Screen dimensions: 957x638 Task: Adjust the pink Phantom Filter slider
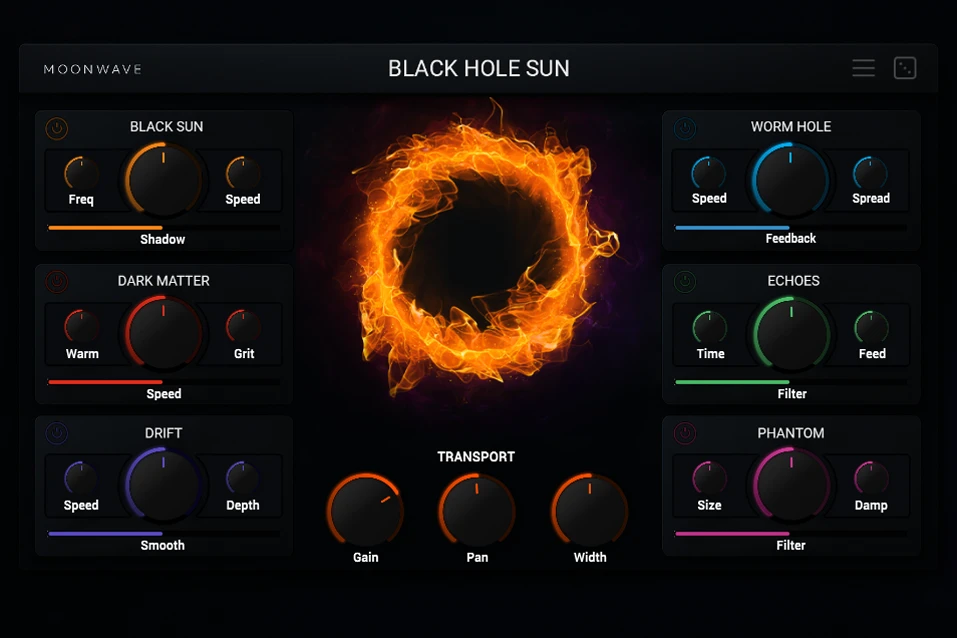tap(790, 534)
